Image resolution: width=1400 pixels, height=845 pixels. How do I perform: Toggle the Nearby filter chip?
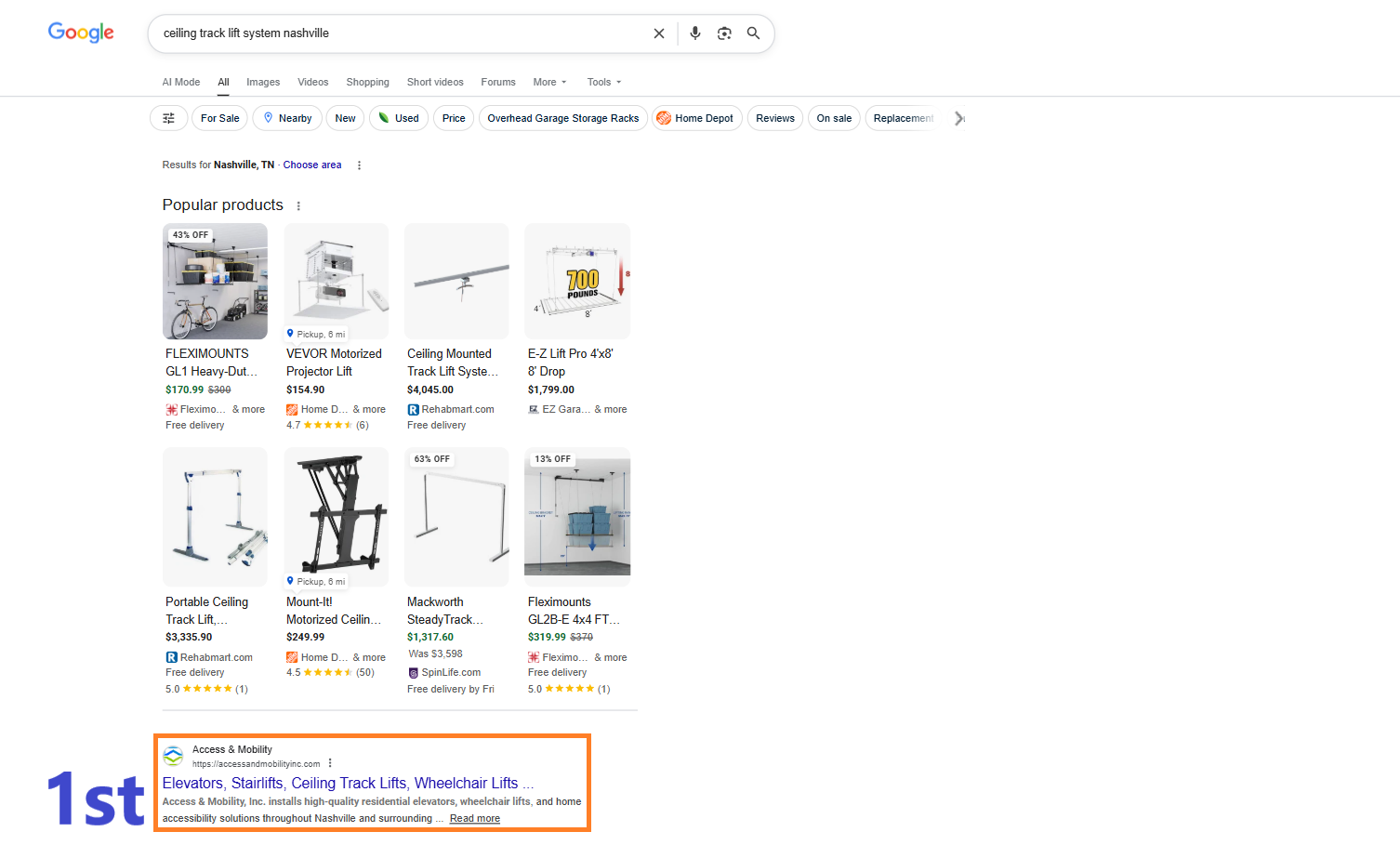point(287,118)
